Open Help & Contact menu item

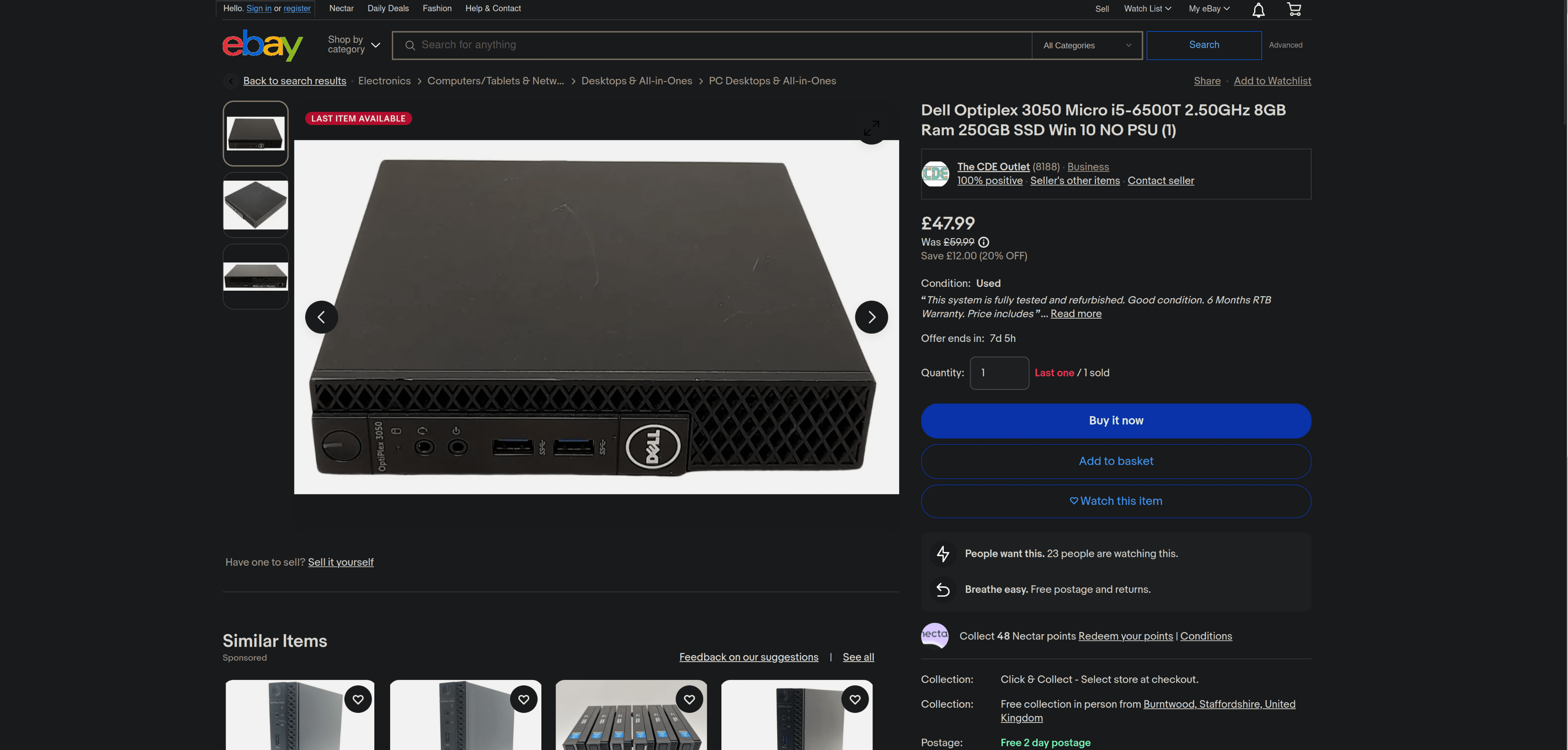(493, 9)
